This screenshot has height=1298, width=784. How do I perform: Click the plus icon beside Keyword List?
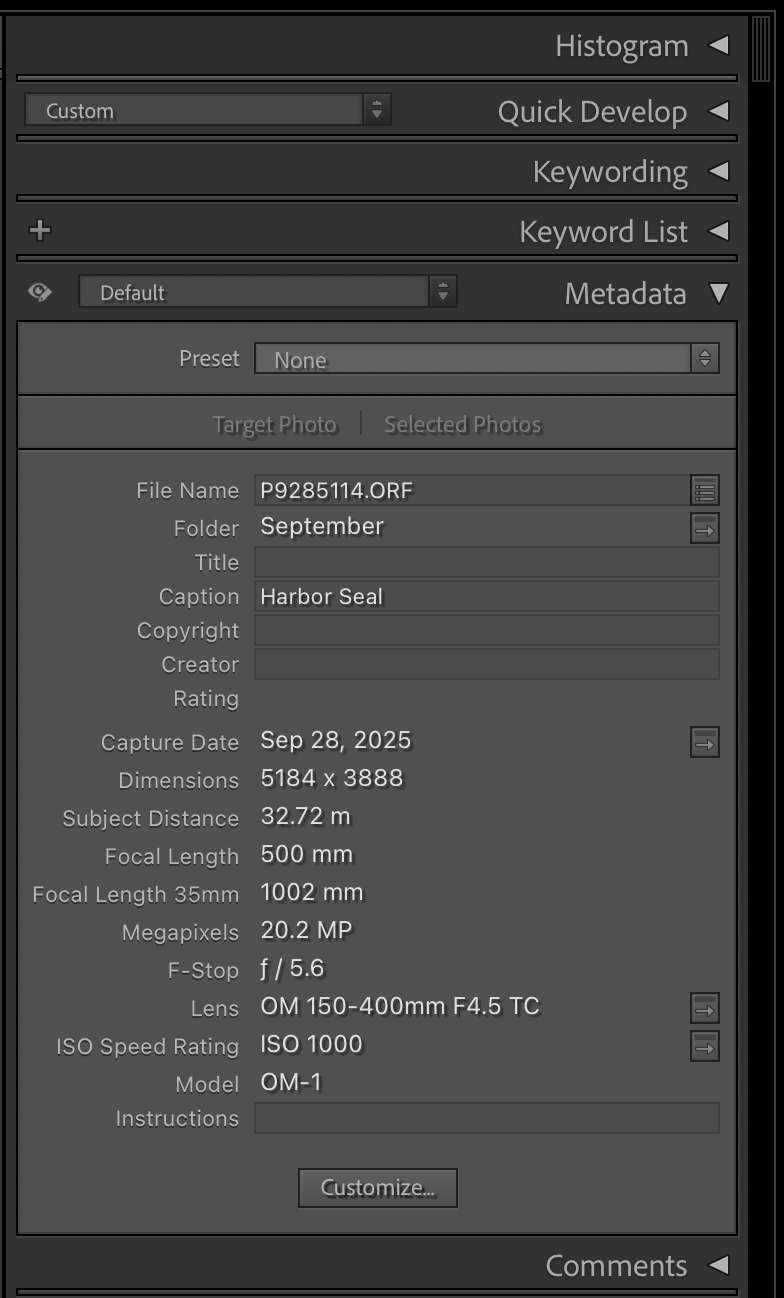coord(39,231)
